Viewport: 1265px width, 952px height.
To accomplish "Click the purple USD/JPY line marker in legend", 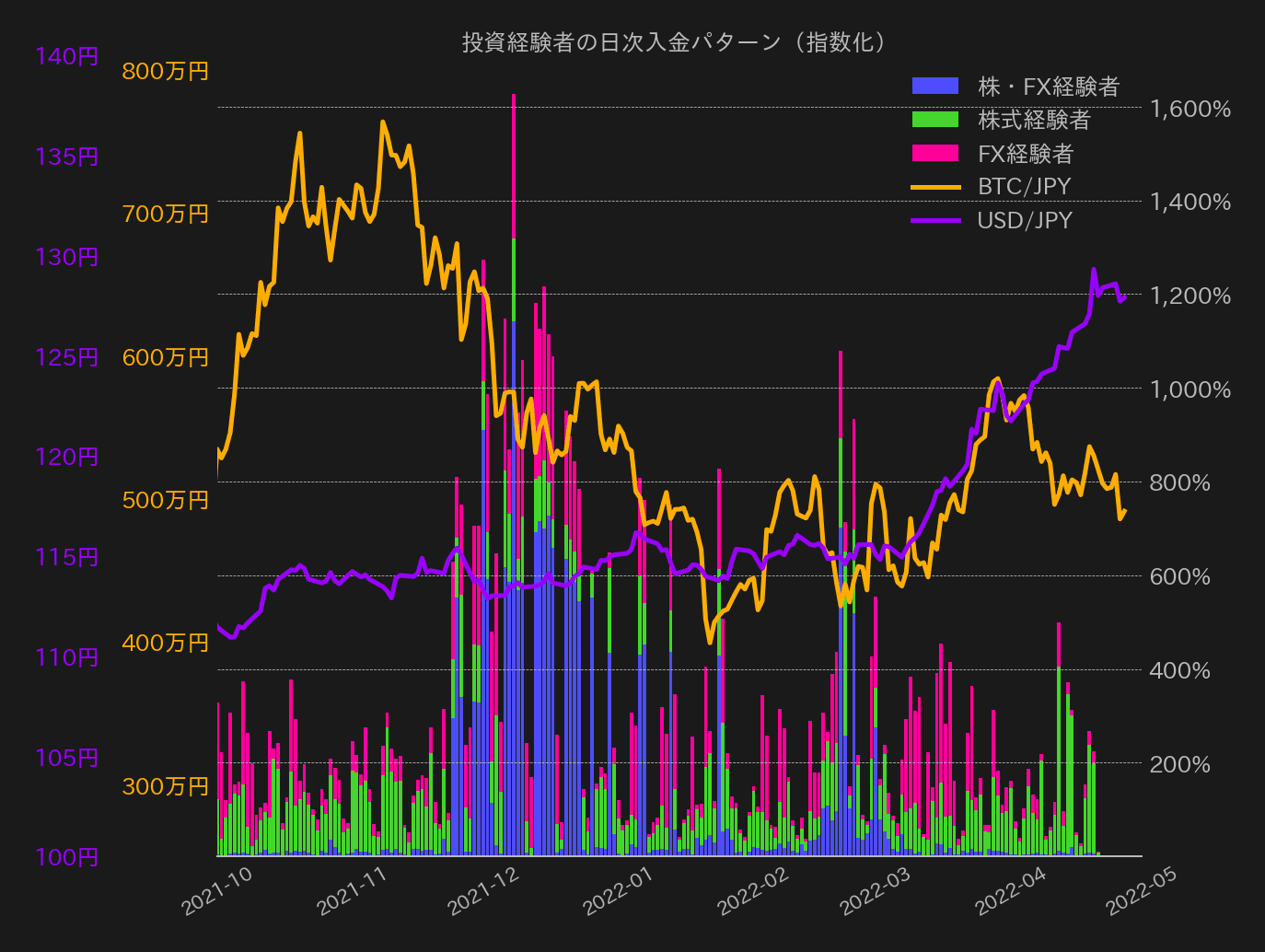I will 934,220.
